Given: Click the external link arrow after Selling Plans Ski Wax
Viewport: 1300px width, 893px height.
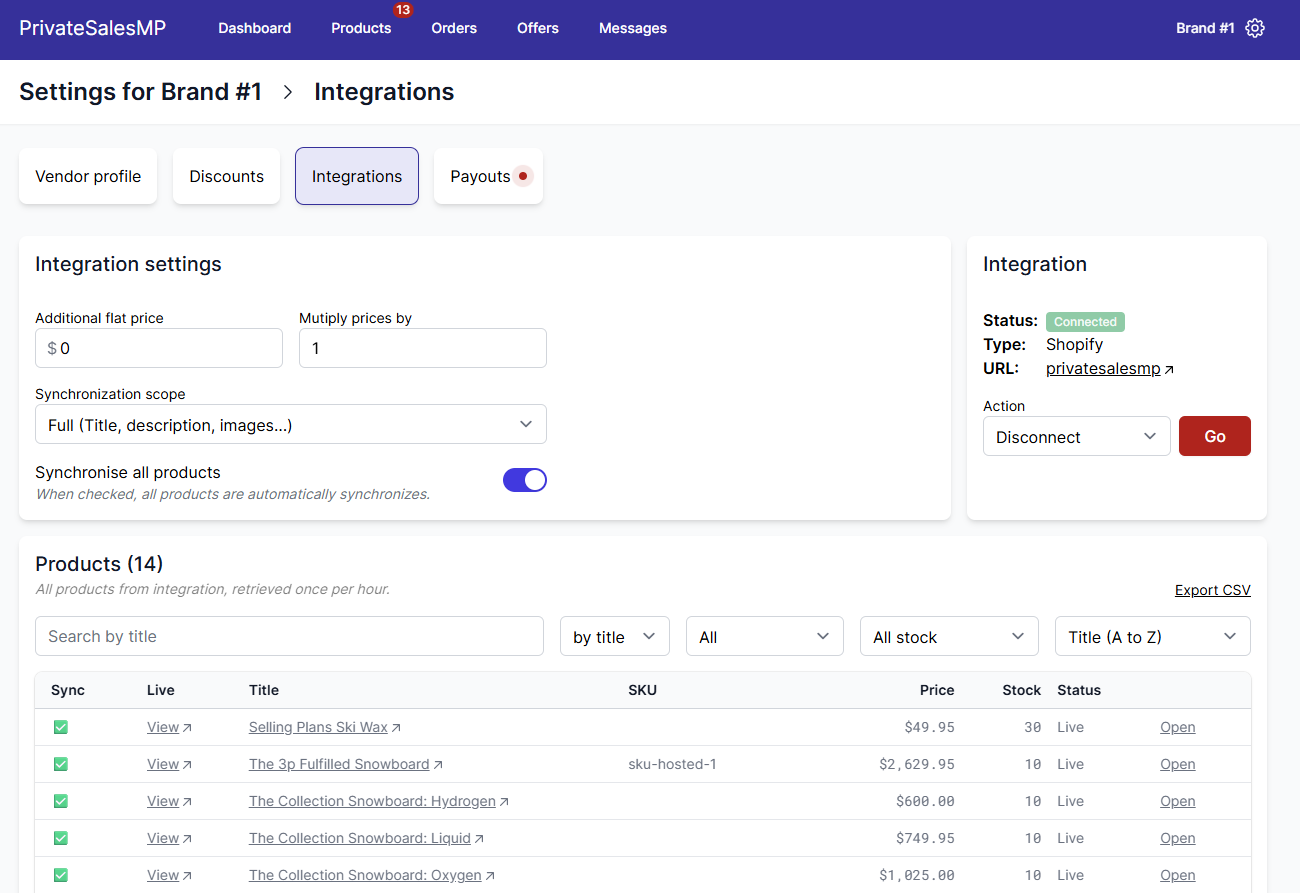Looking at the screenshot, I should (396, 728).
